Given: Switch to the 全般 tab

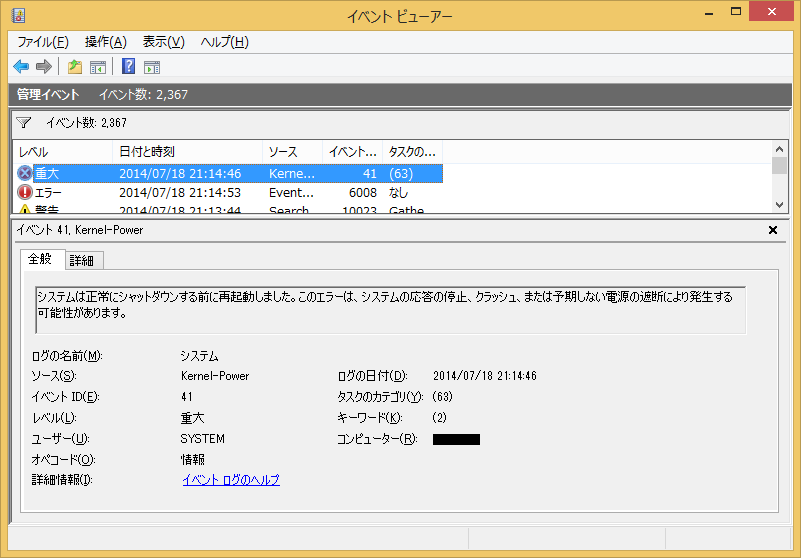Looking at the screenshot, I should [43, 260].
